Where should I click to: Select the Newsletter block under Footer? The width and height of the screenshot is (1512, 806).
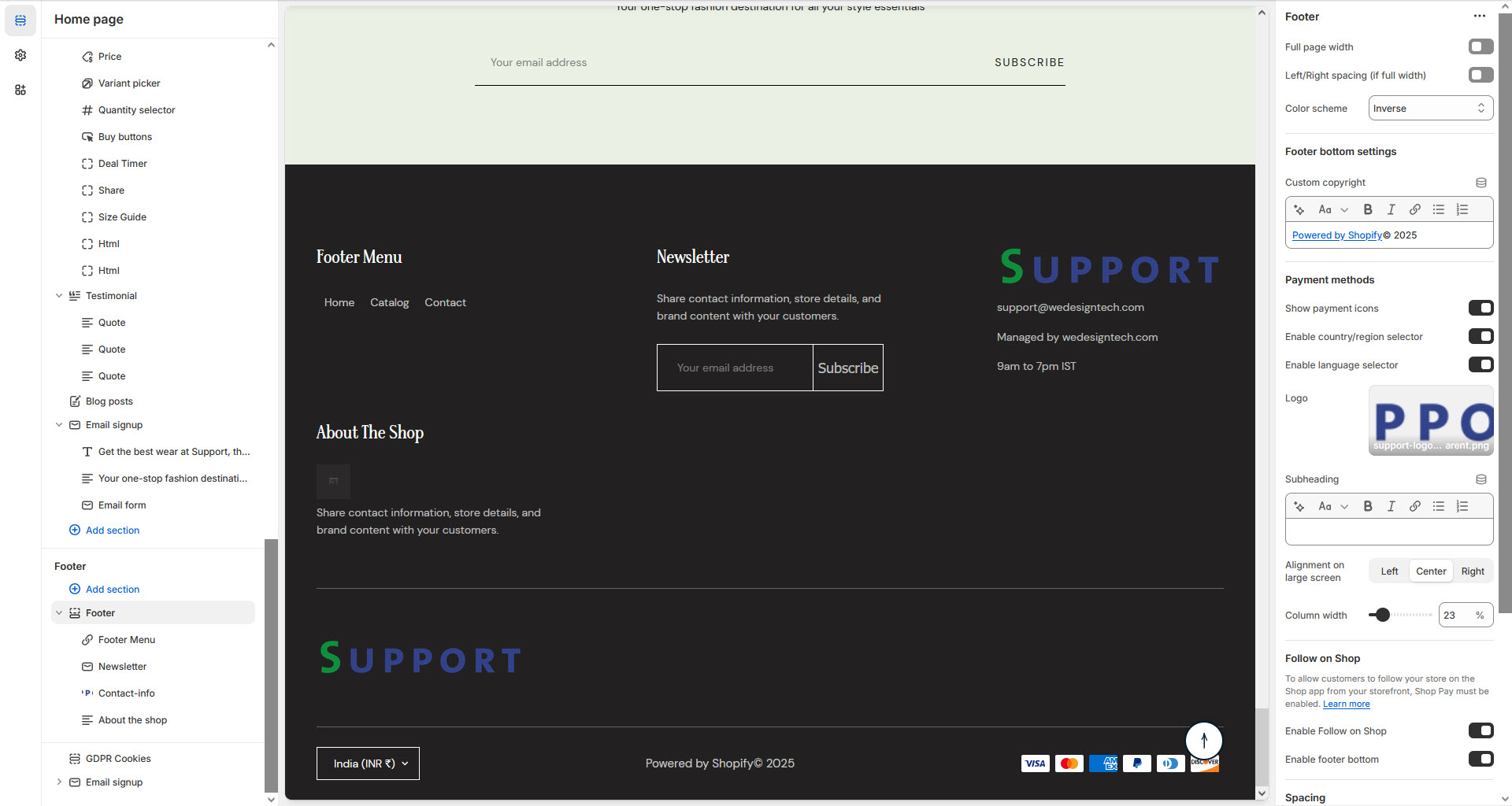pos(122,667)
